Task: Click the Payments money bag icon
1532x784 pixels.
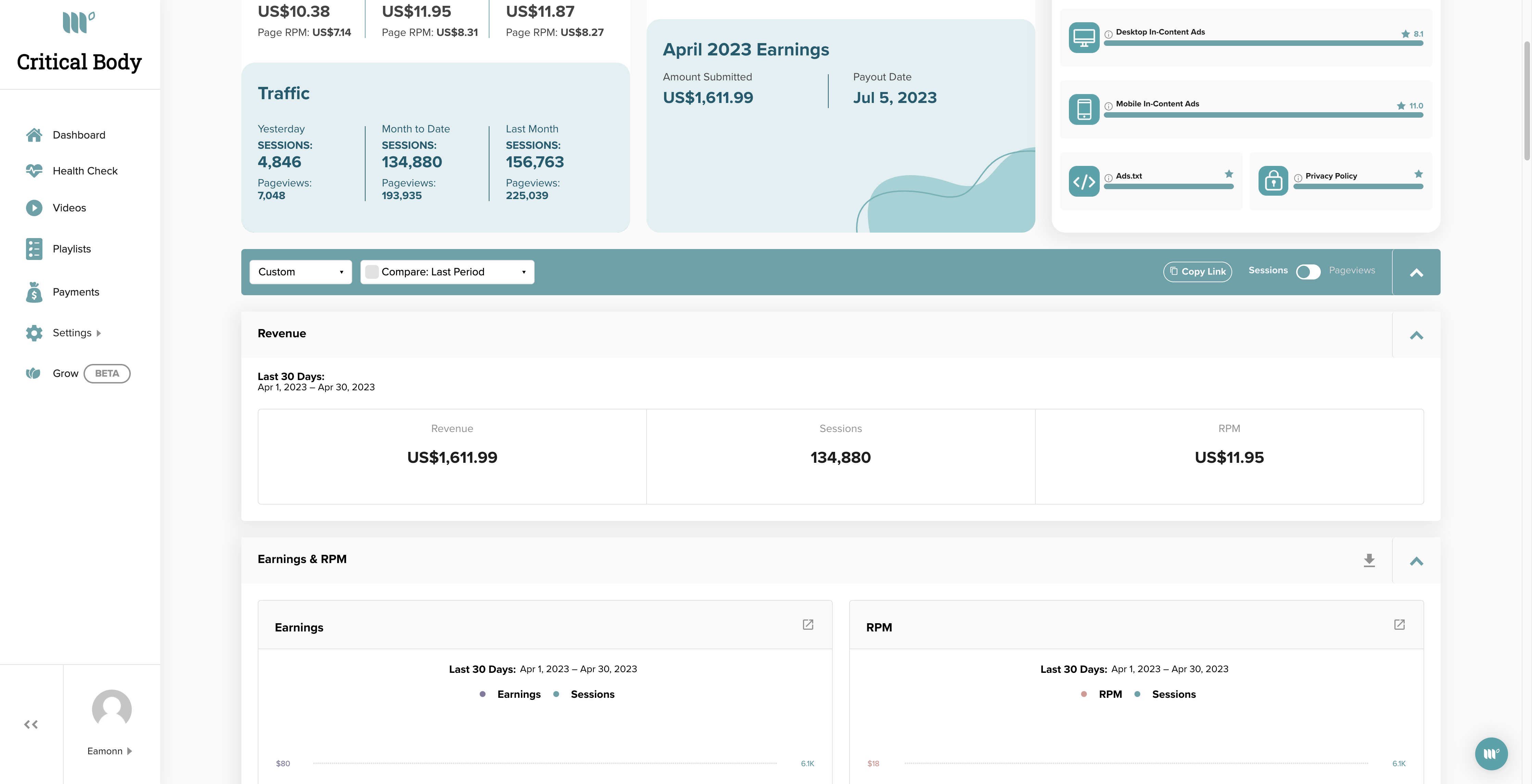Action: (35, 292)
